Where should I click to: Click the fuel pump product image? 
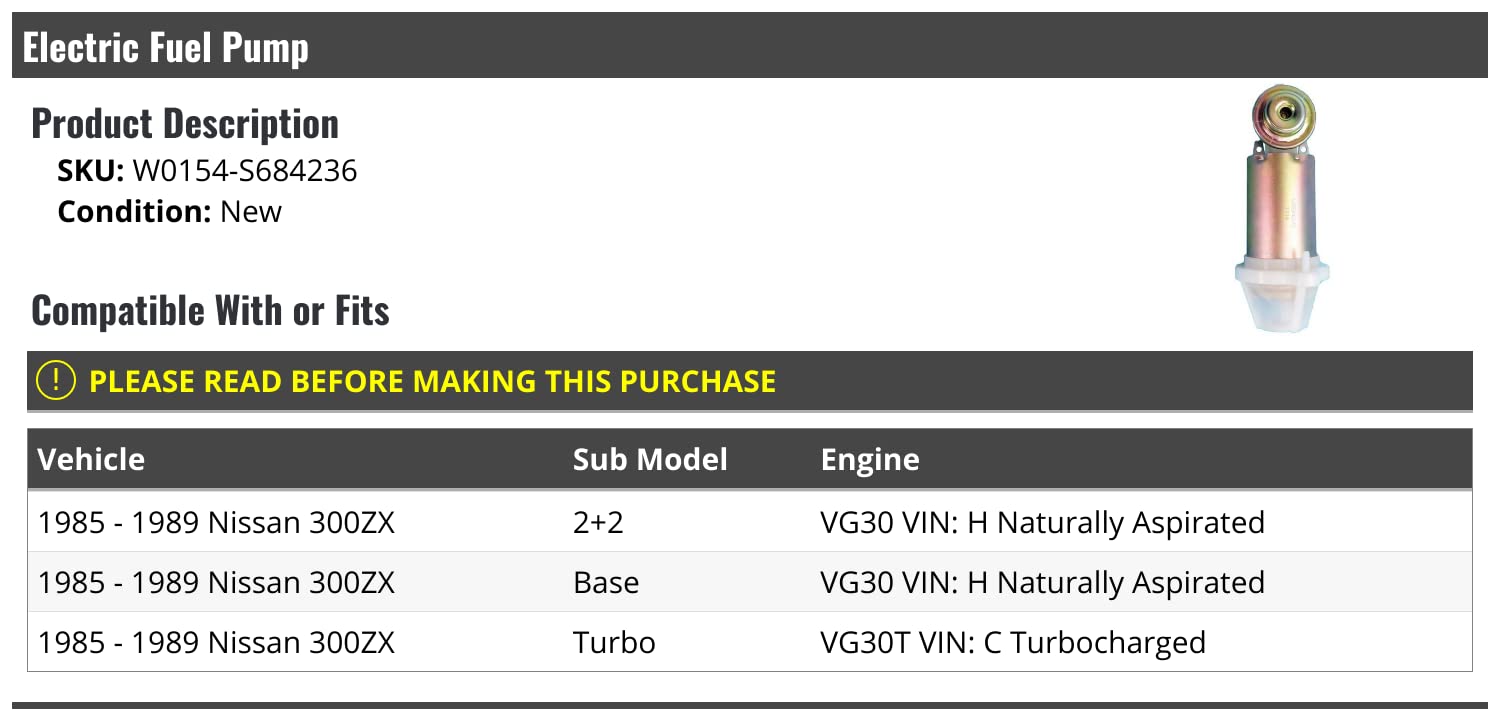1282,210
